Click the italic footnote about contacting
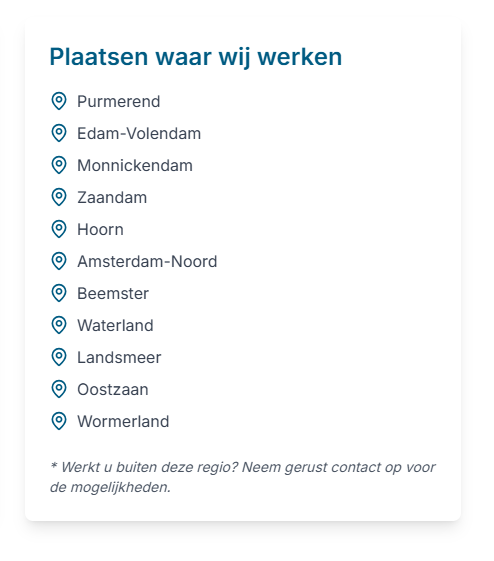 pyautogui.click(x=243, y=477)
